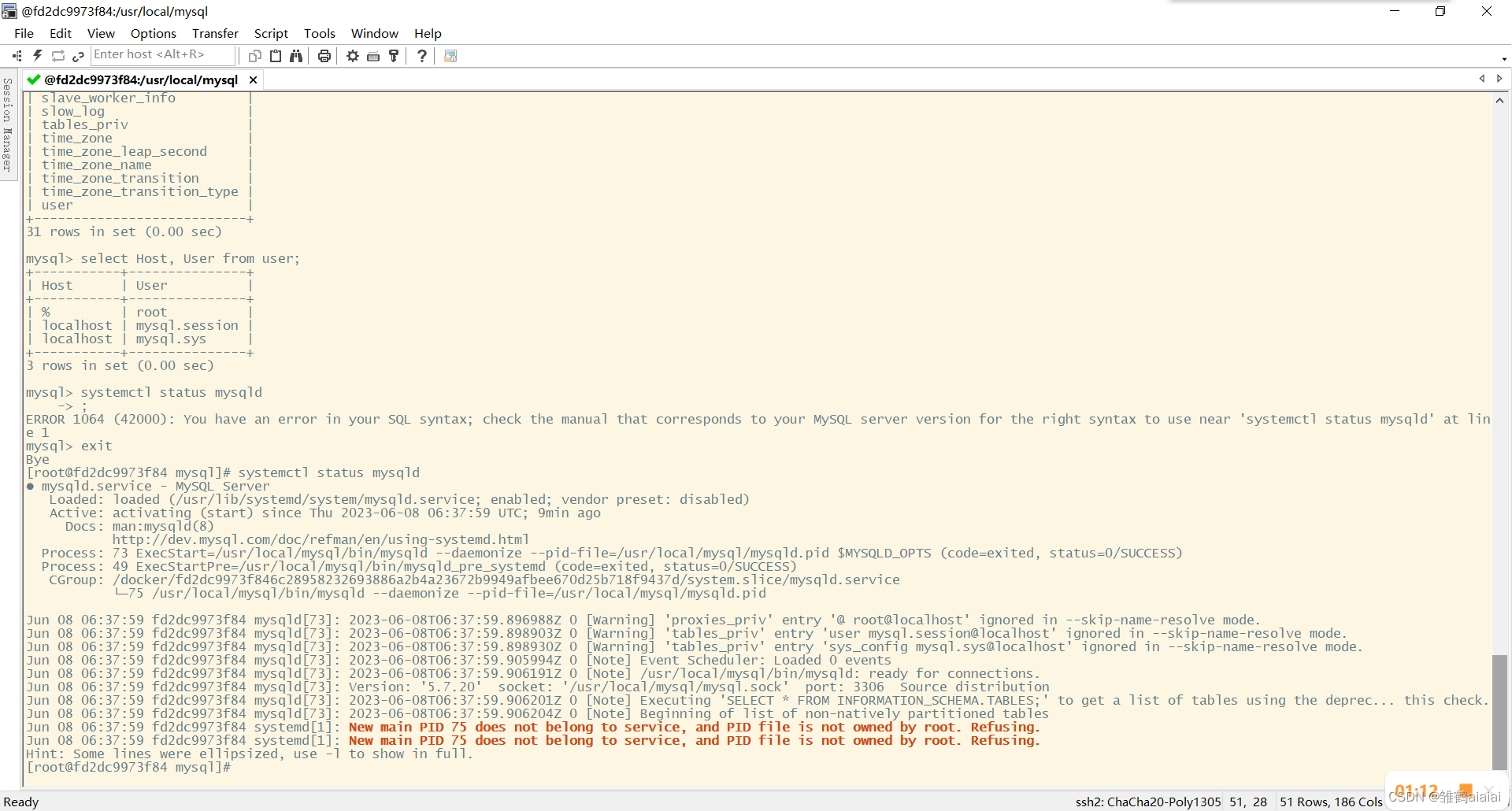Viewport: 1512px width, 811px height.
Task: Open the Help menu
Action: click(428, 33)
